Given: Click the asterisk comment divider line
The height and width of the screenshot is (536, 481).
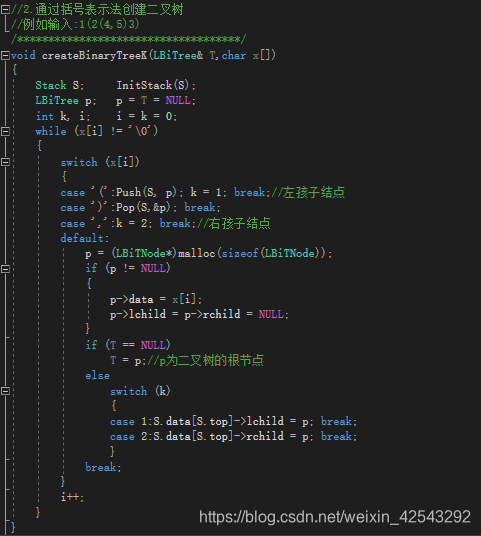Looking at the screenshot, I should click(128, 39).
